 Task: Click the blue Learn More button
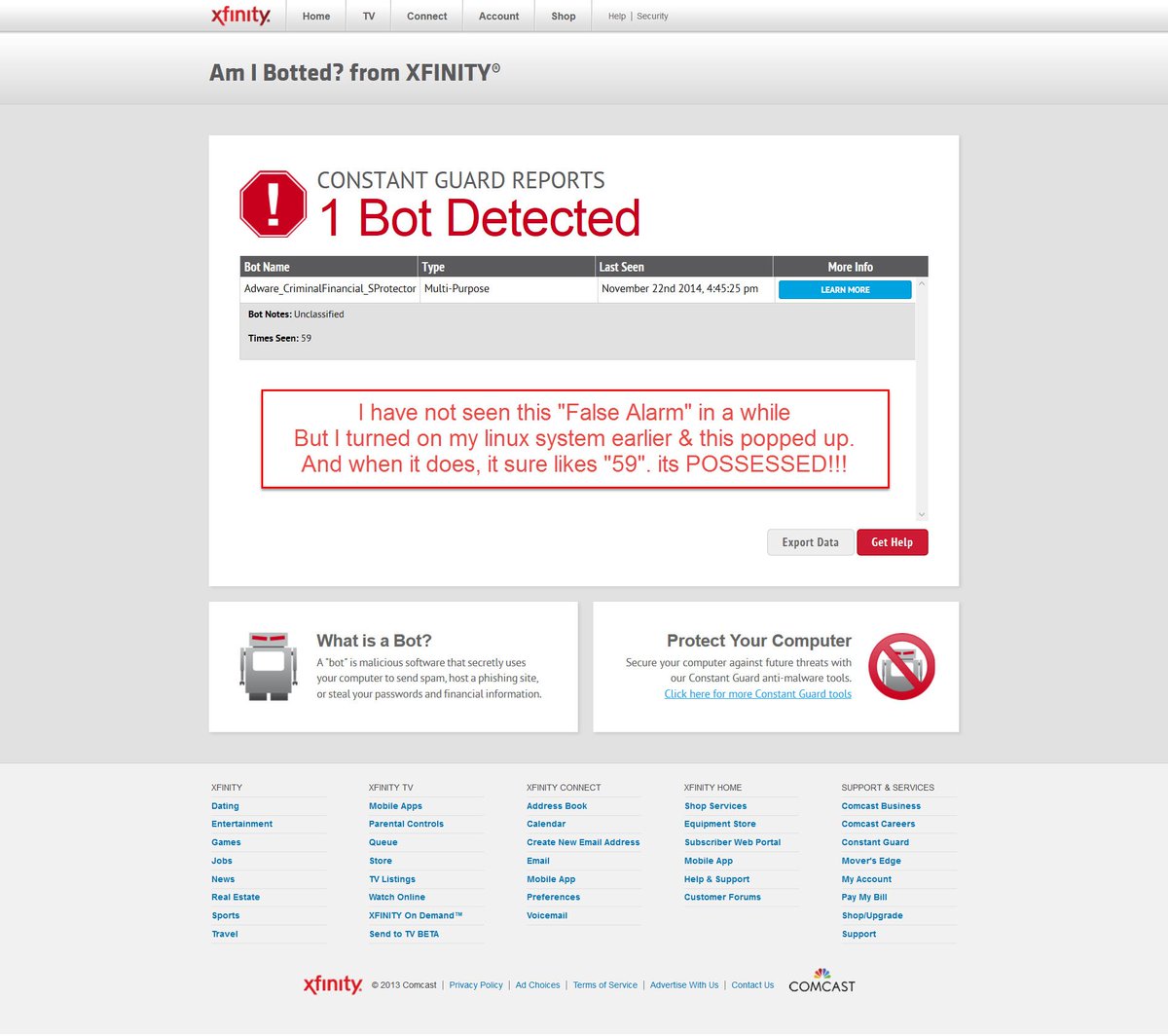pyautogui.click(x=845, y=290)
